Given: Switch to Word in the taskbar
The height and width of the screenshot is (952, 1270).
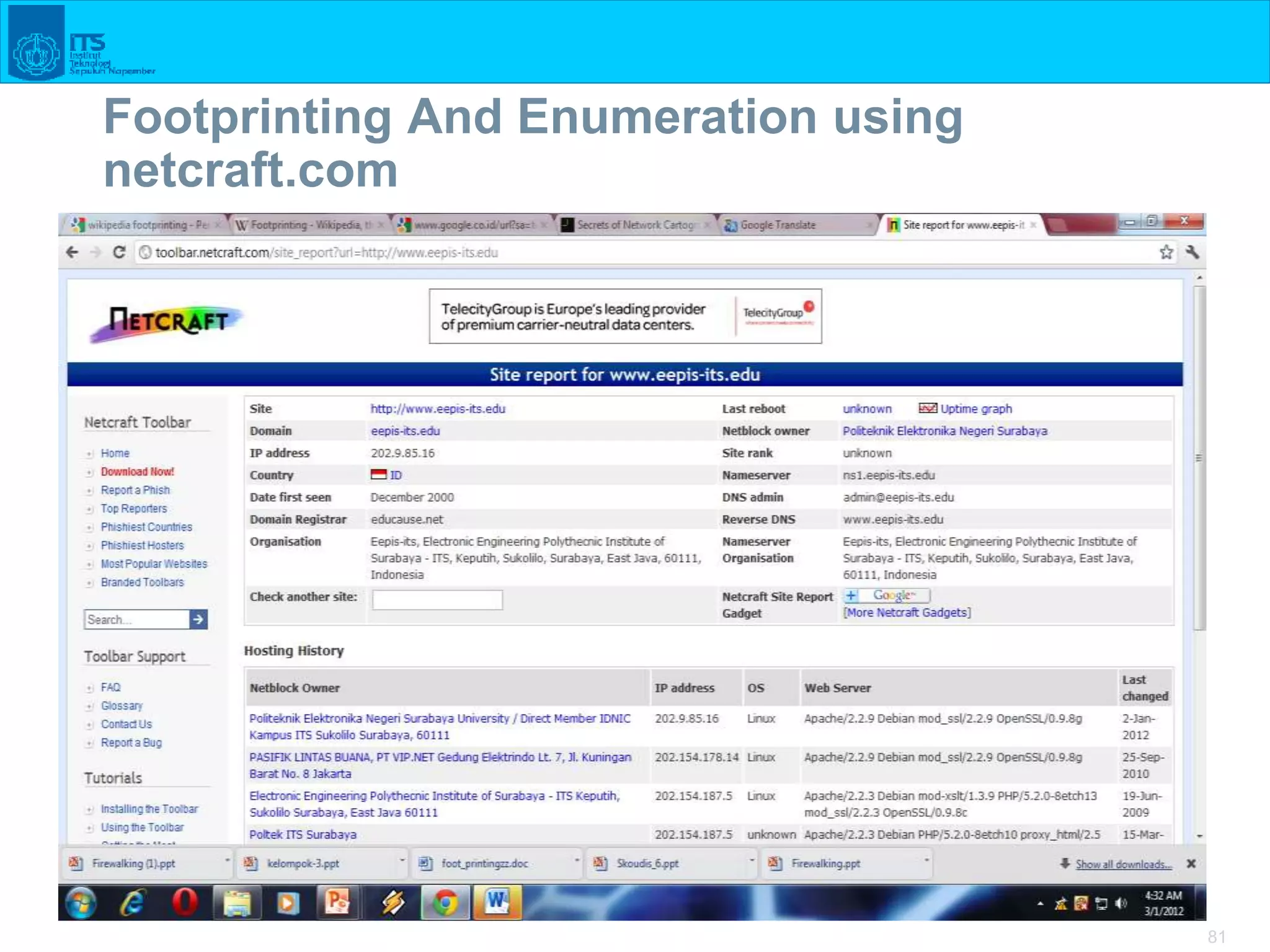Looking at the screenshot, I should (497, 902).
